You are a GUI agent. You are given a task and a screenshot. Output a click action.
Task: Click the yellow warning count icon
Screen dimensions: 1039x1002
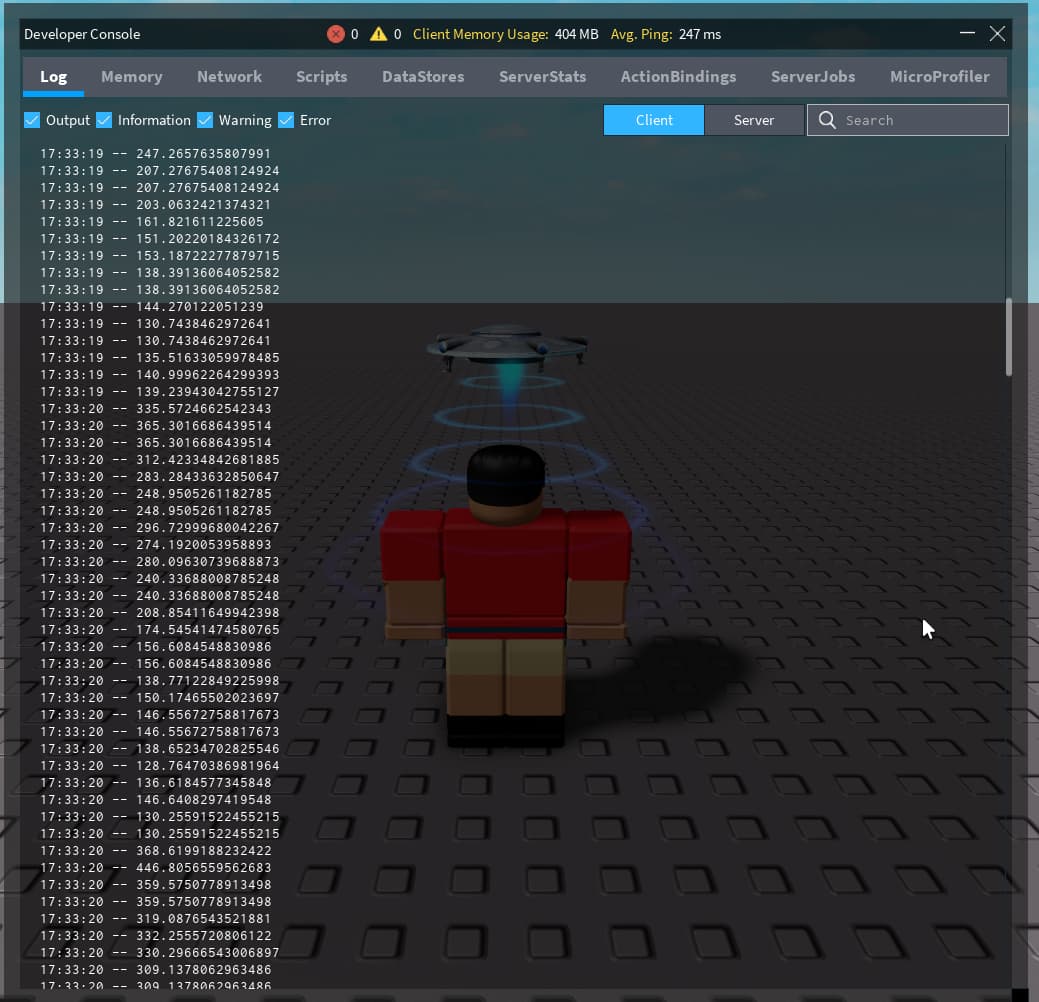point(378,34)
